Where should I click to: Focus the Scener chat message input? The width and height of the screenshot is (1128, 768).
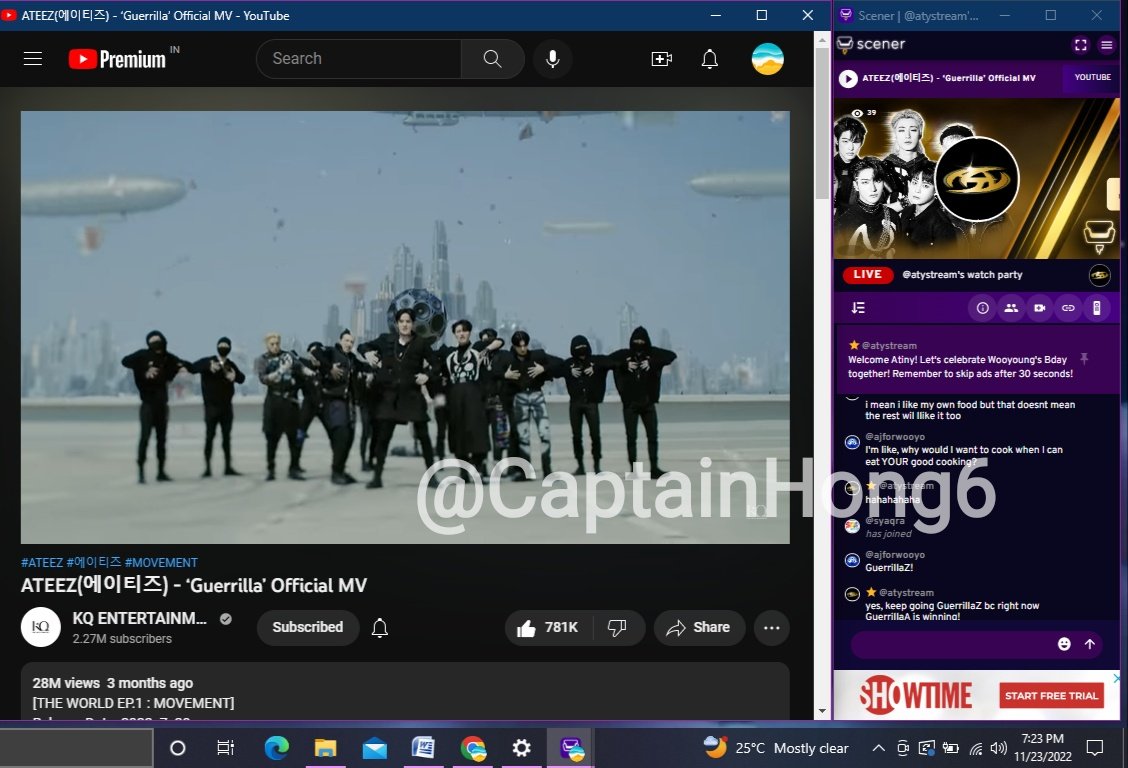951,644
